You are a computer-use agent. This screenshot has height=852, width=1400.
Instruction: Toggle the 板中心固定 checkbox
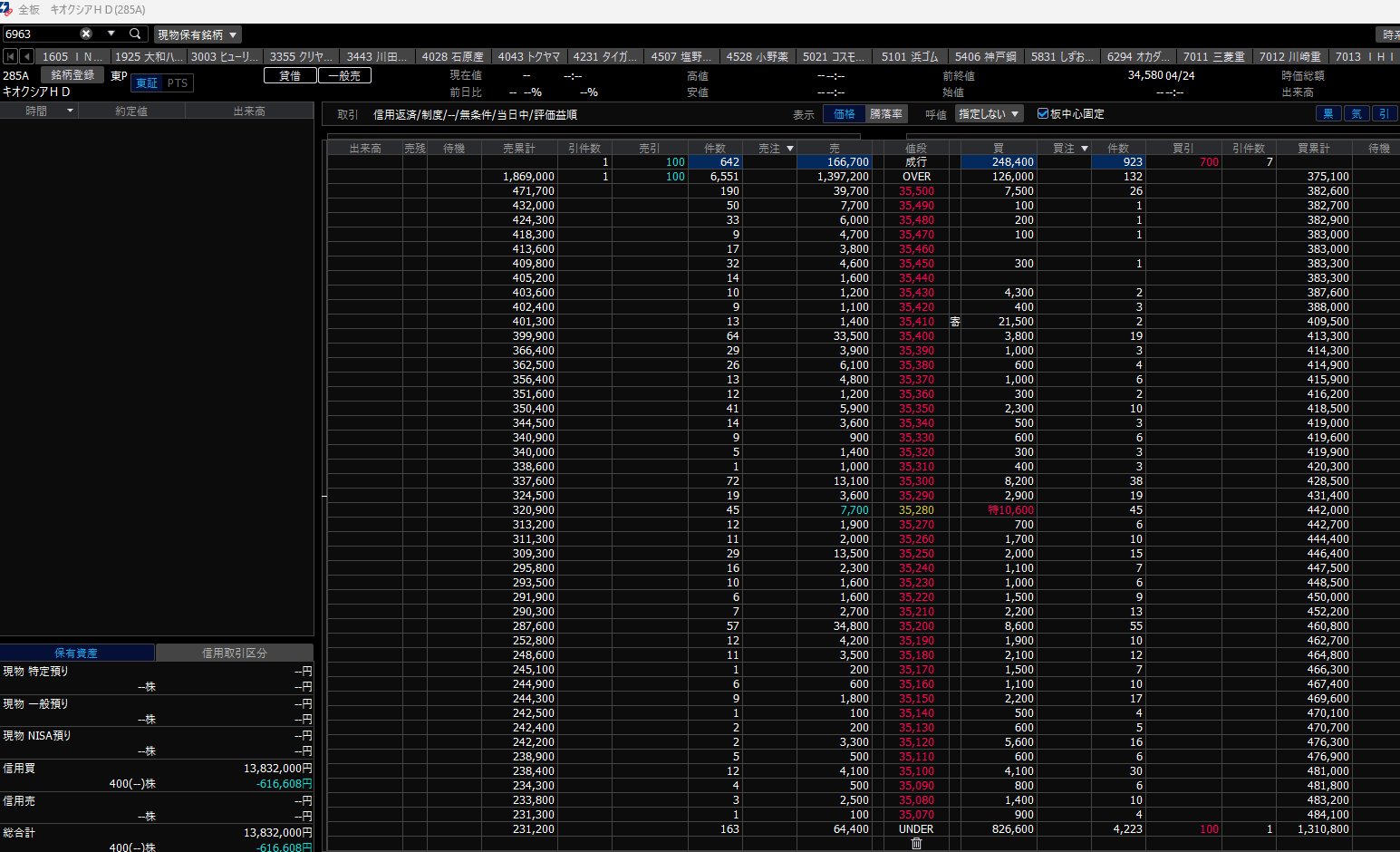(x=1043, y=114)
